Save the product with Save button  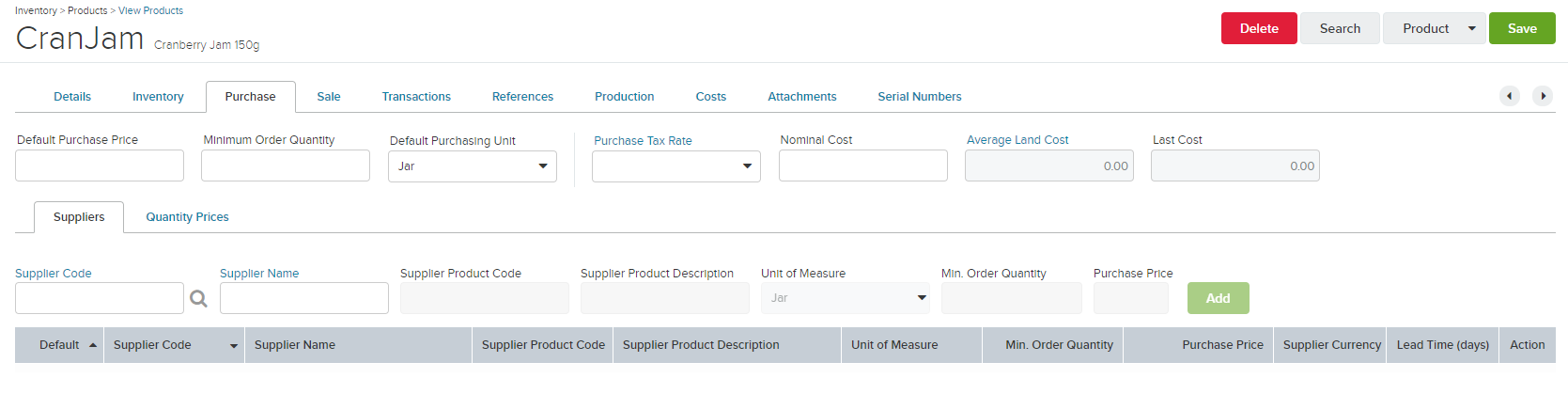pos(1522,28)
